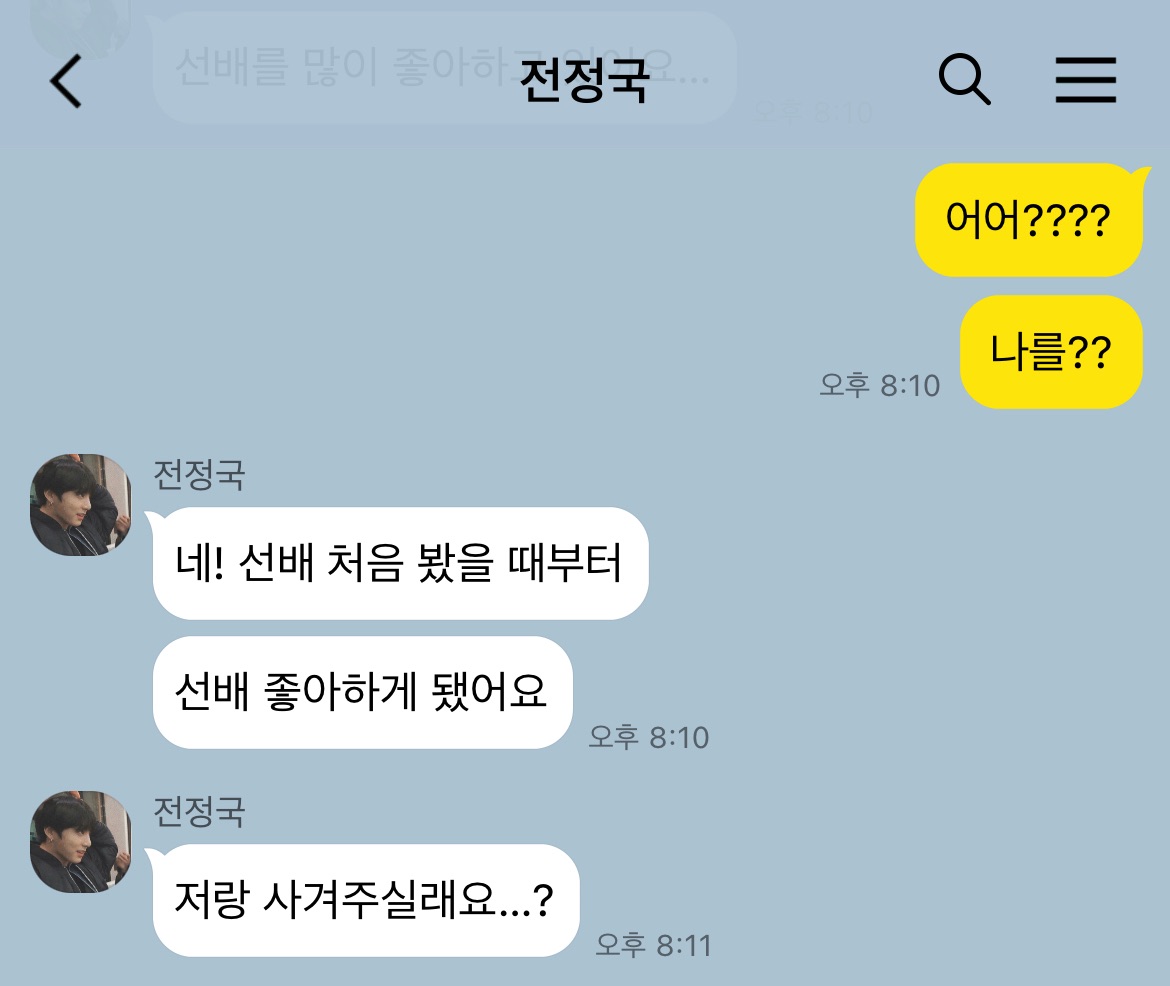Tap the 네! 선배 처음 봤을 때부터 bubble
The width and height of the screenshot is (1170, 986).
point(400,563)
